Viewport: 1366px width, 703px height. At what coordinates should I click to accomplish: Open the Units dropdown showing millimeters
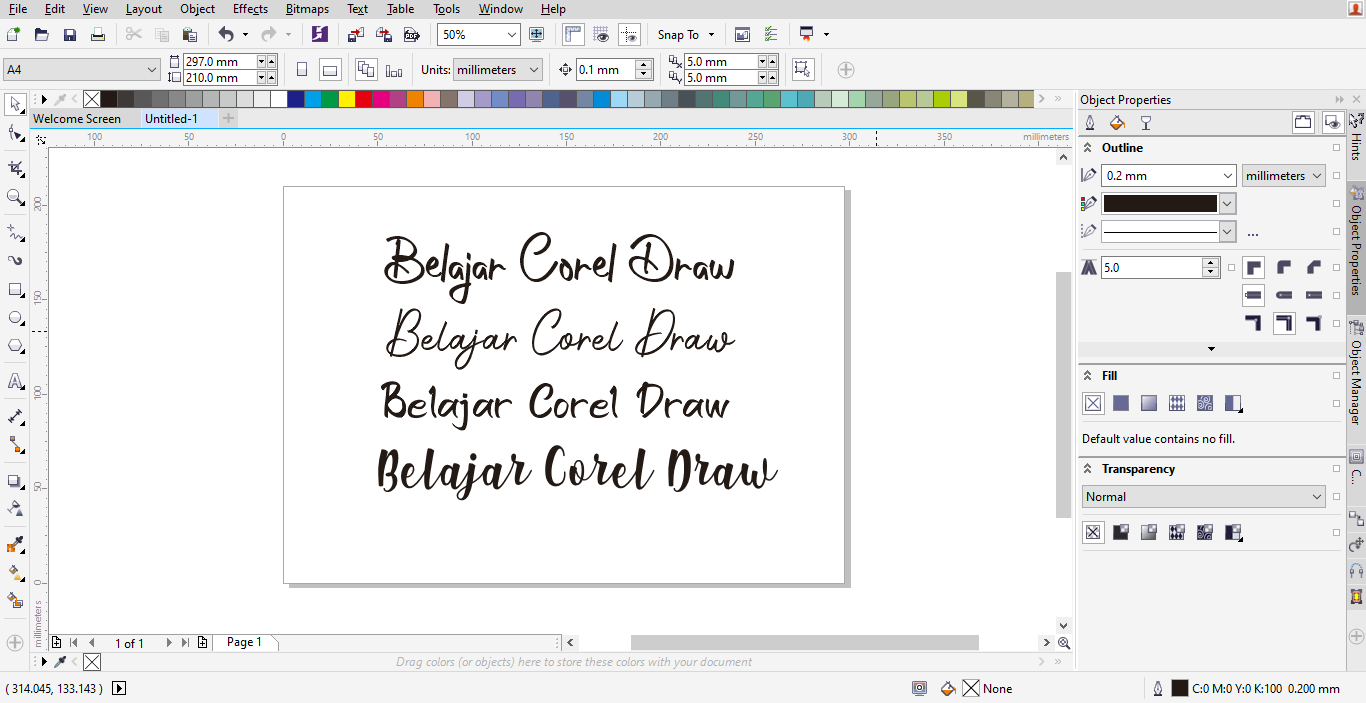[497, 69]
